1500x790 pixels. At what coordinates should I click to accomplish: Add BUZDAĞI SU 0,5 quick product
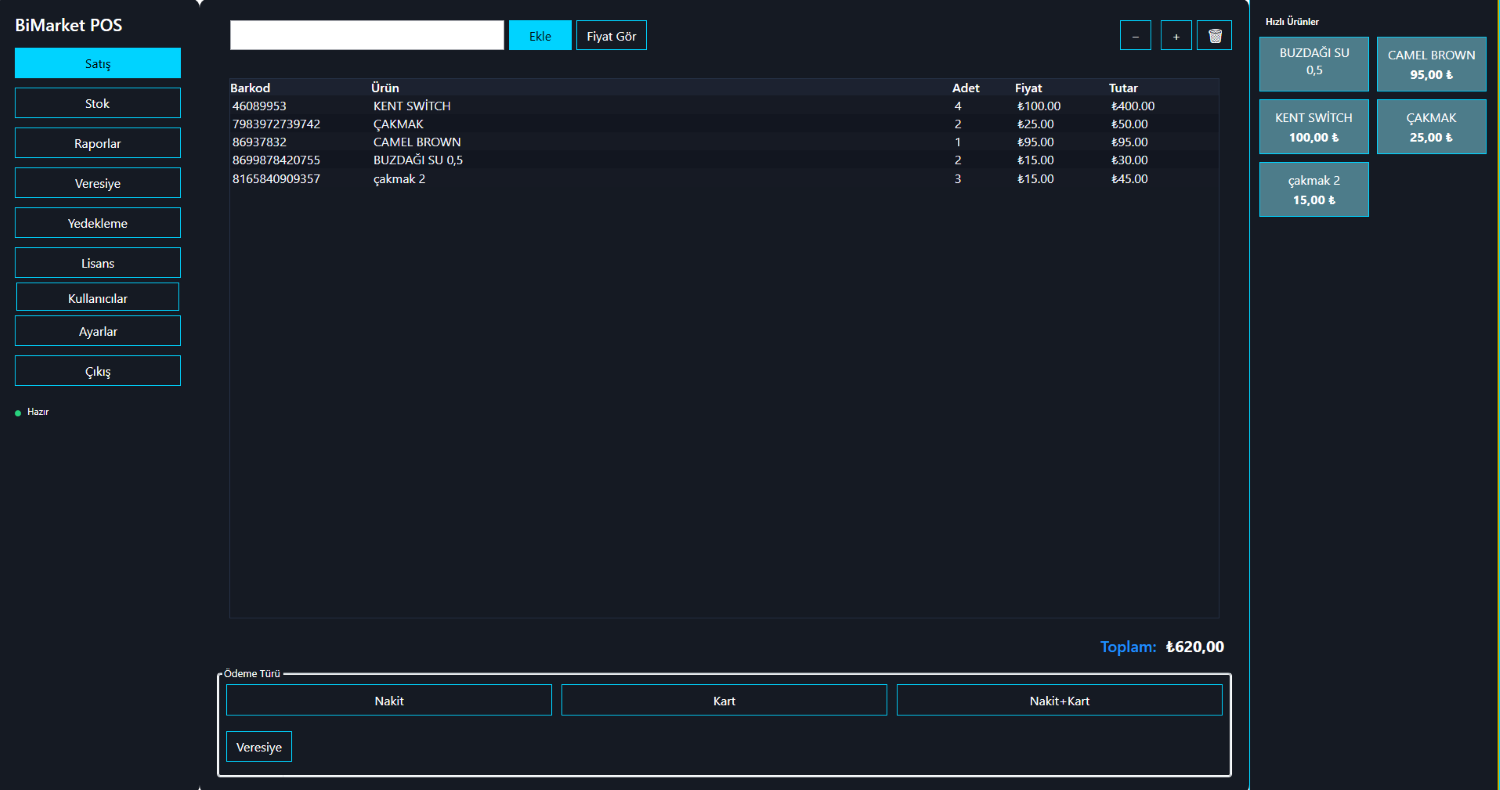coord(1314,64)
